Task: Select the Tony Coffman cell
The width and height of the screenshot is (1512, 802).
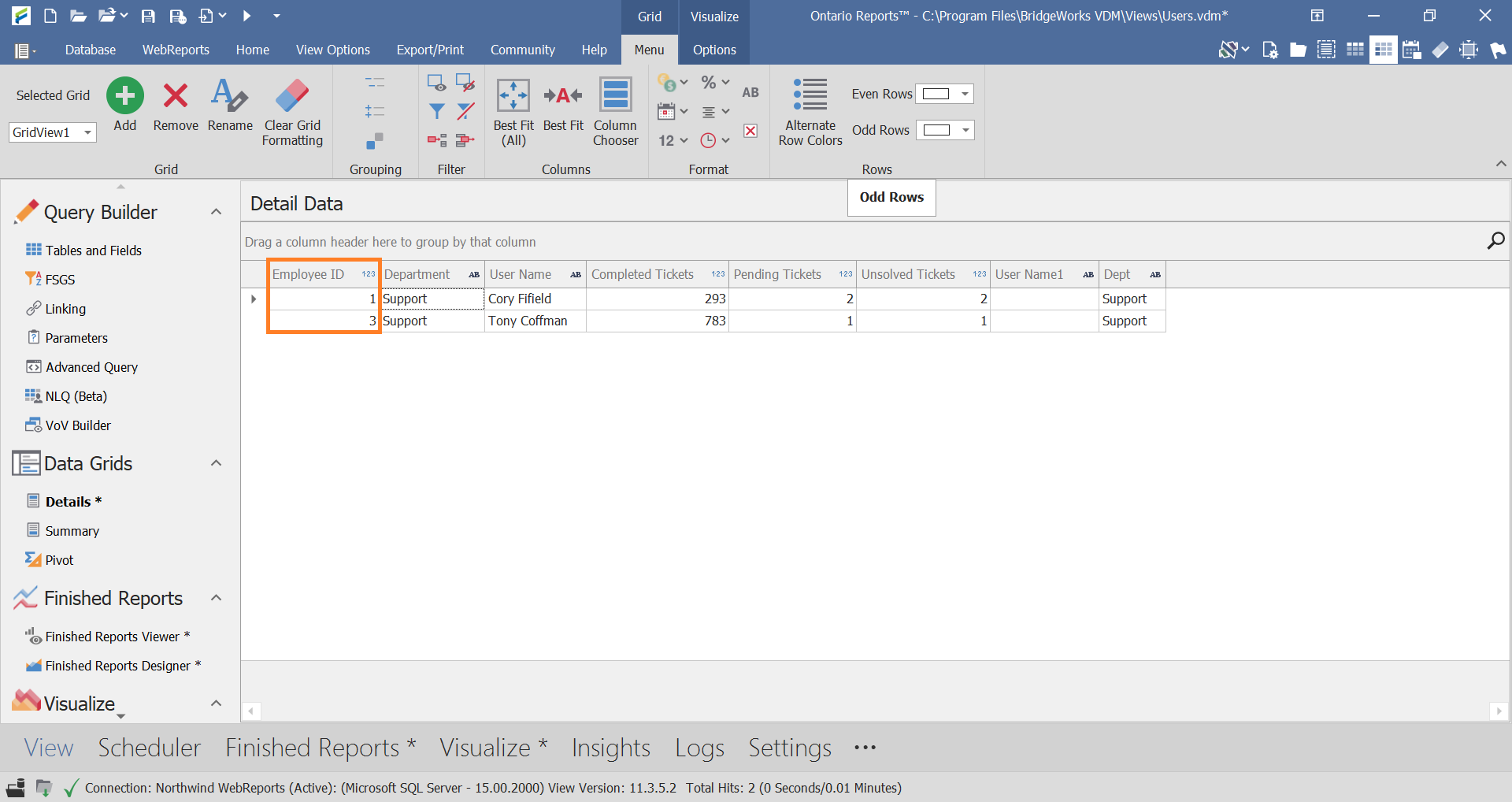Action: tap(535, 321)
